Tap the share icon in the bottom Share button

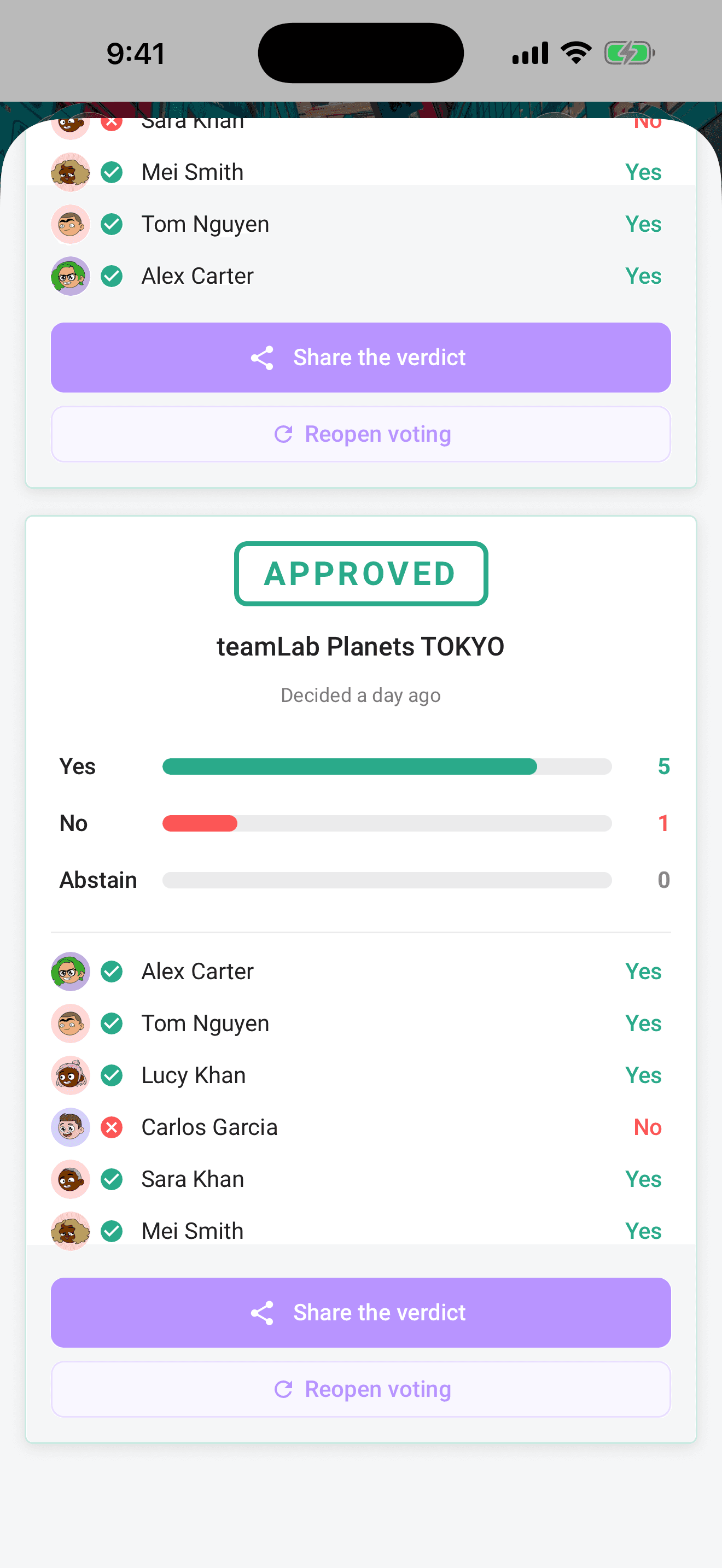(x=263, y=1313)
